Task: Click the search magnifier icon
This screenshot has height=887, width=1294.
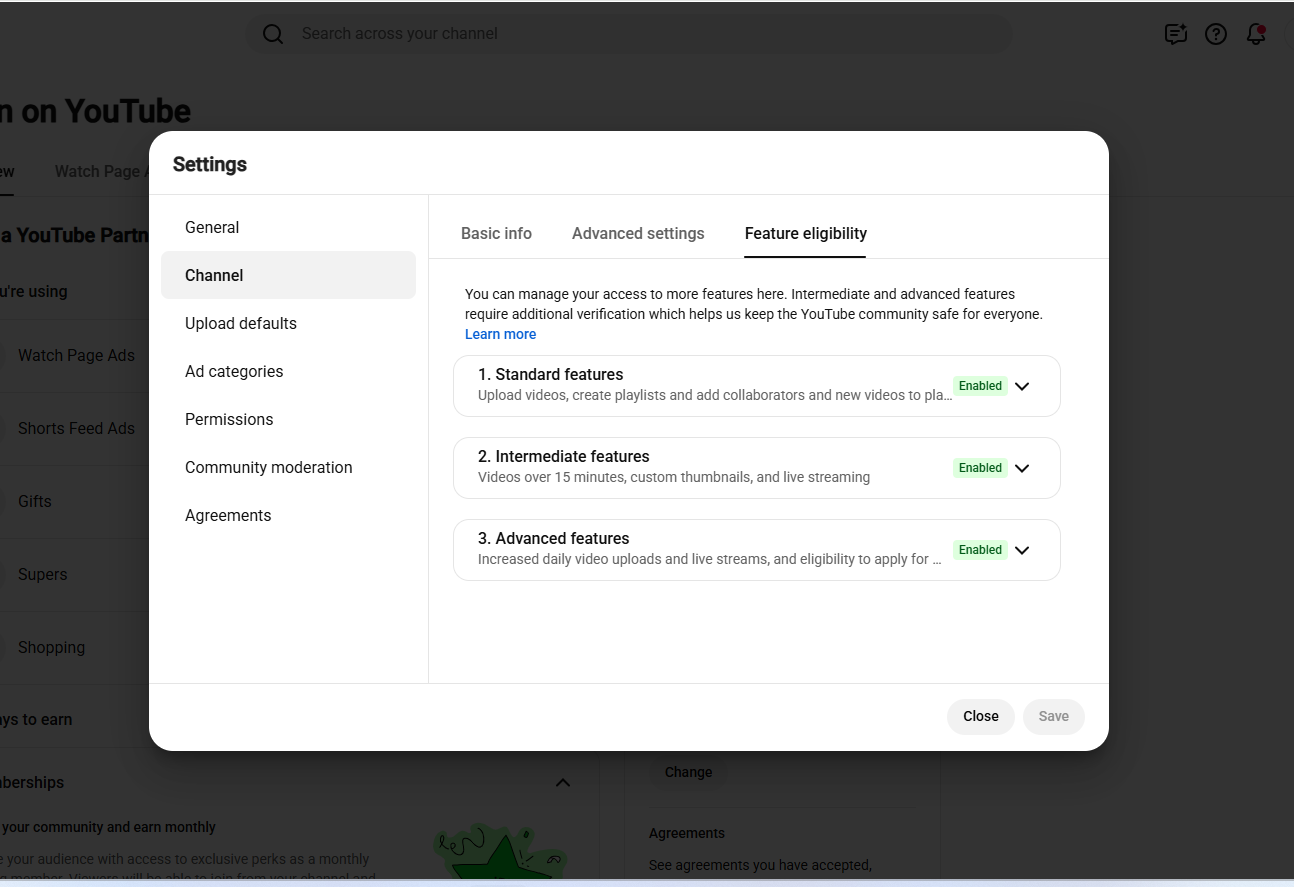Action: [273, 34]
